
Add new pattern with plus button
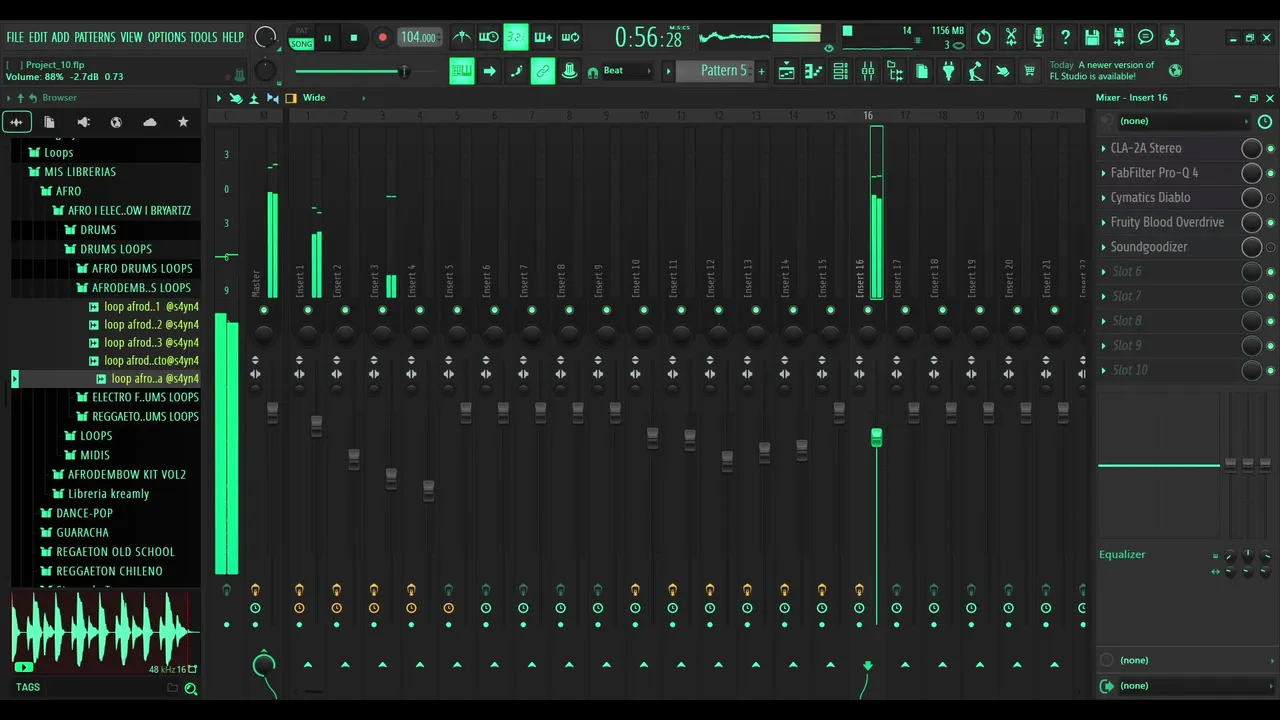[x=761, y=71]
